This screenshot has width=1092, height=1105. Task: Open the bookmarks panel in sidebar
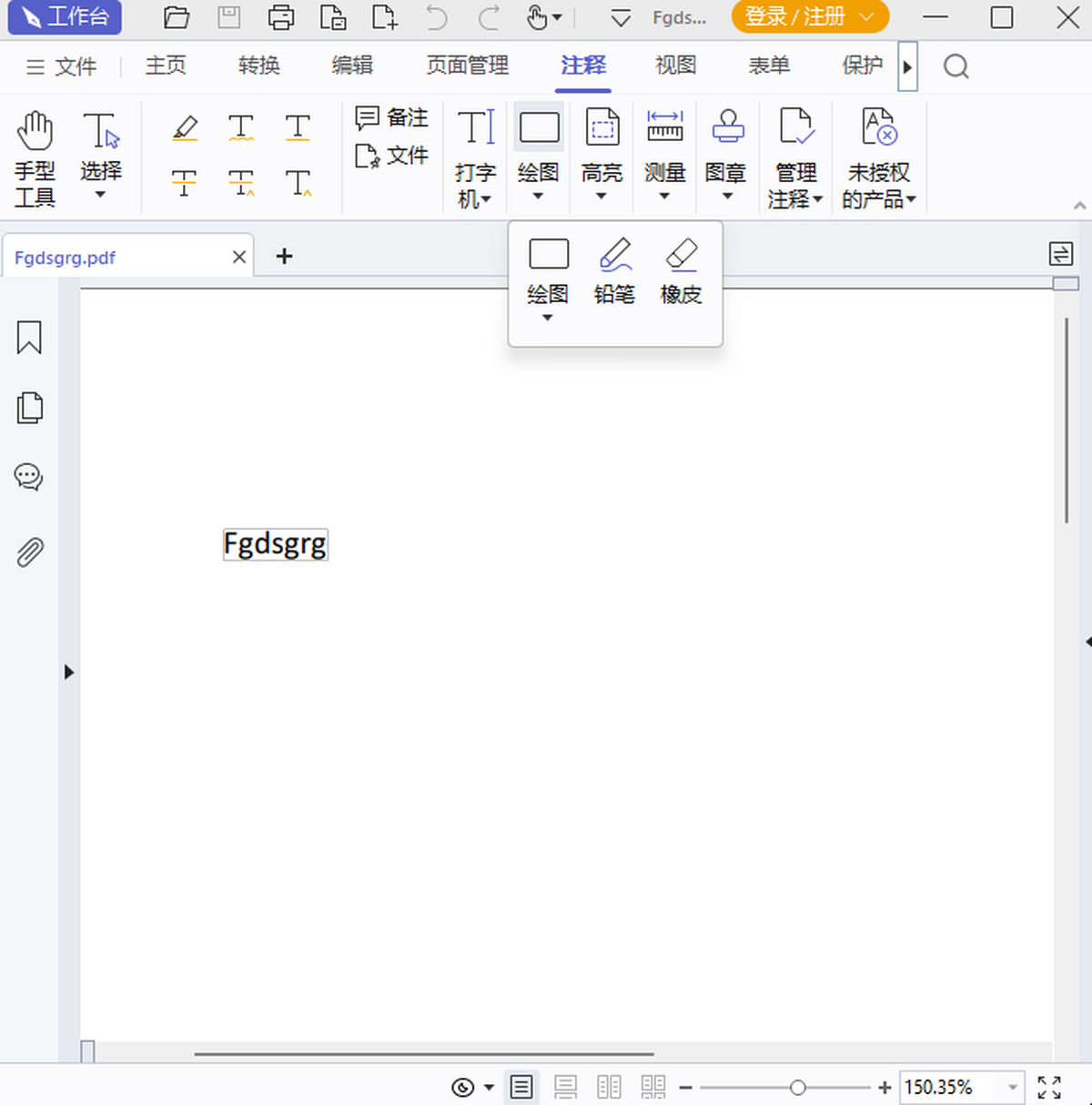[29, 337]
